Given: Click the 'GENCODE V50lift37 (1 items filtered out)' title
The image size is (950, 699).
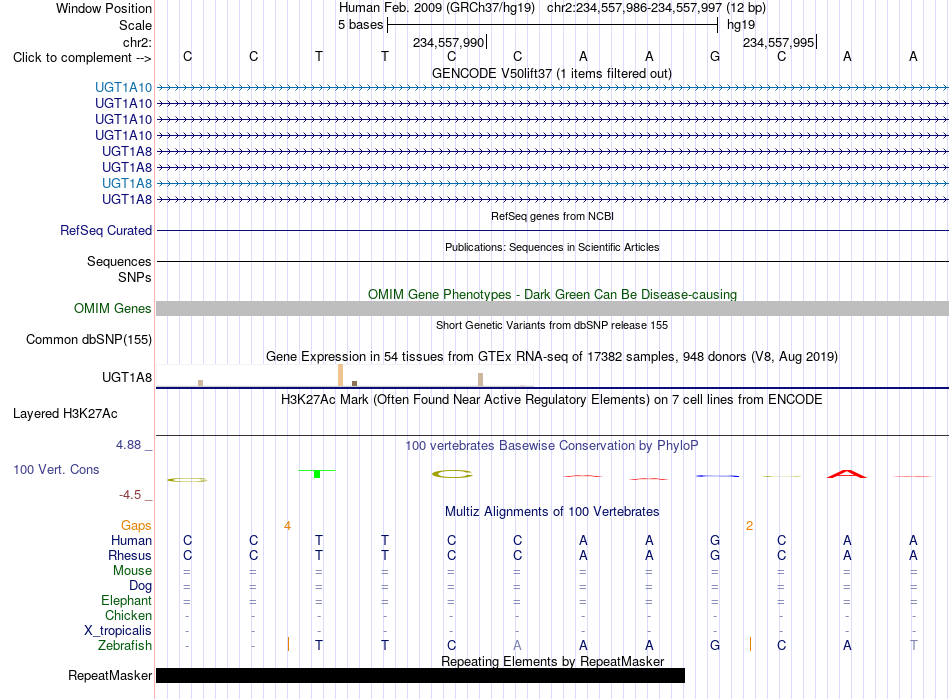Looking at the screenshot, I should (552, 73).
